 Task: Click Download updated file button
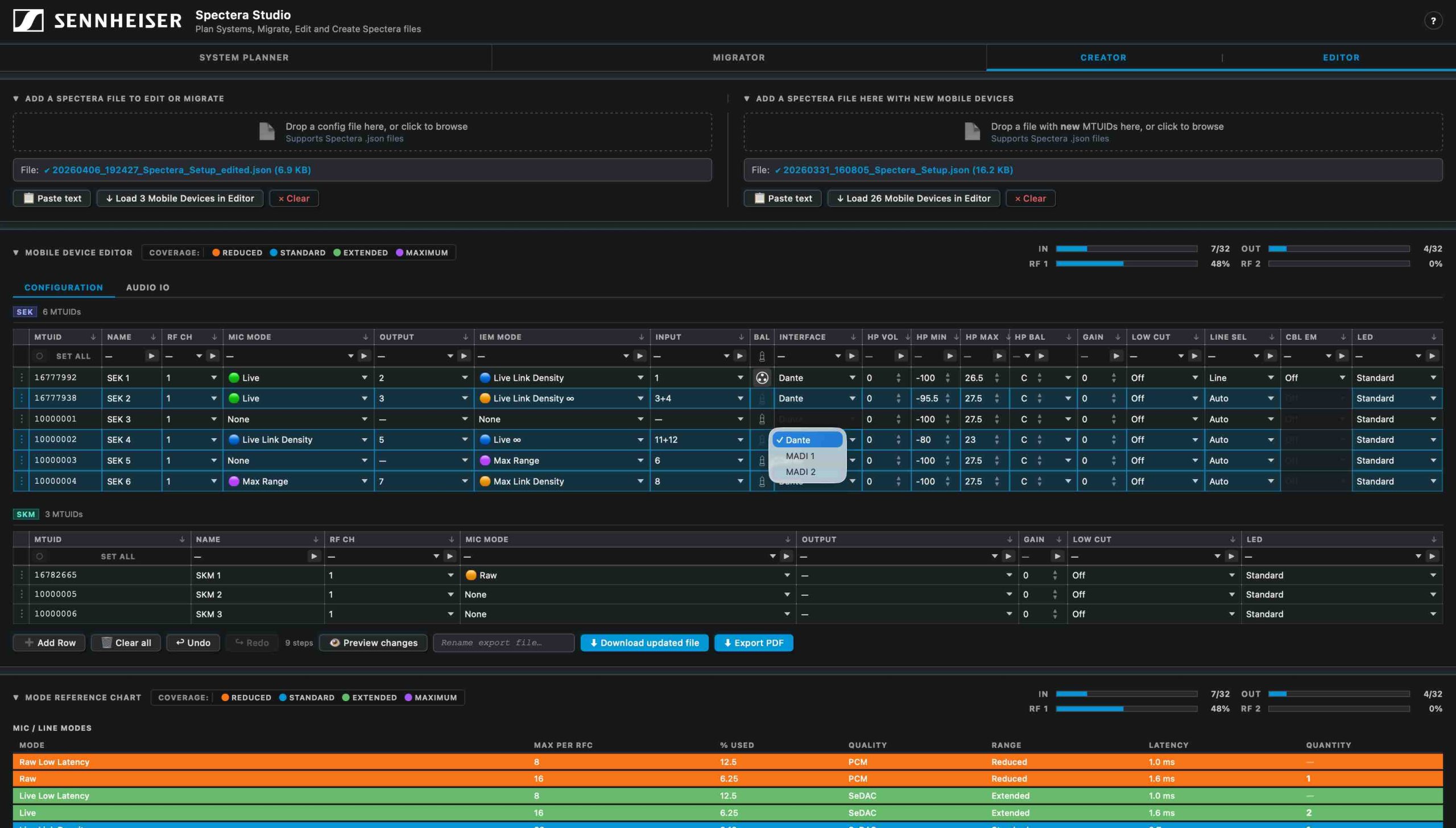point(644,643)
